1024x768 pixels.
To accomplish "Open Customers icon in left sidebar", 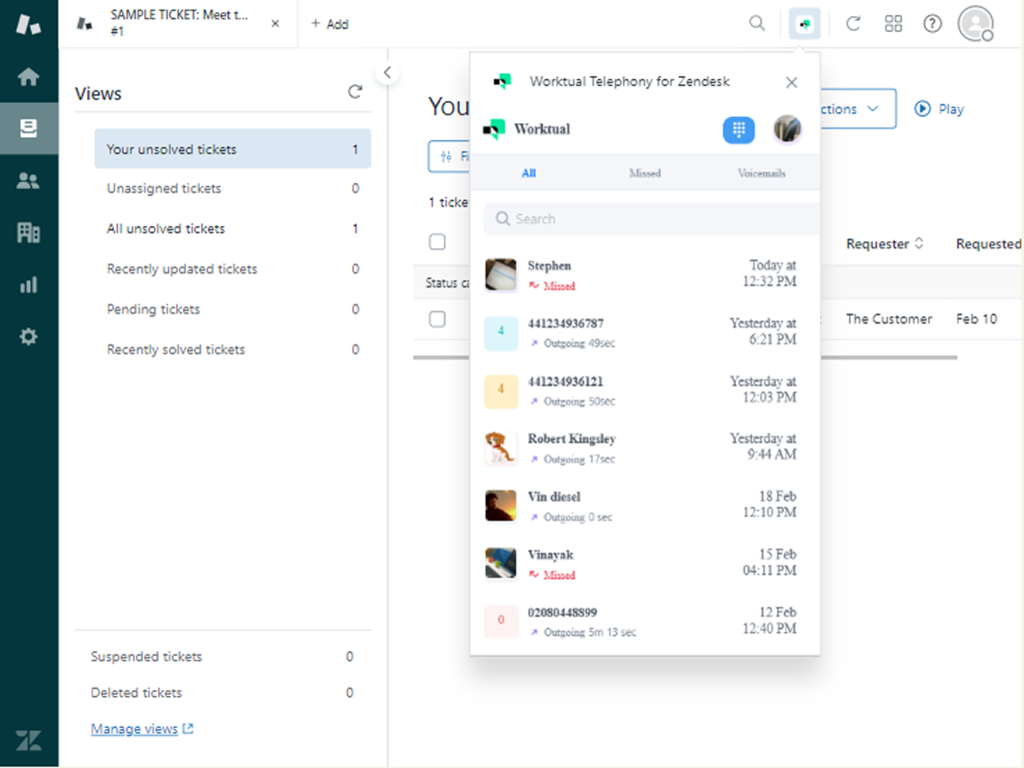I will click(x=28, y=181).
